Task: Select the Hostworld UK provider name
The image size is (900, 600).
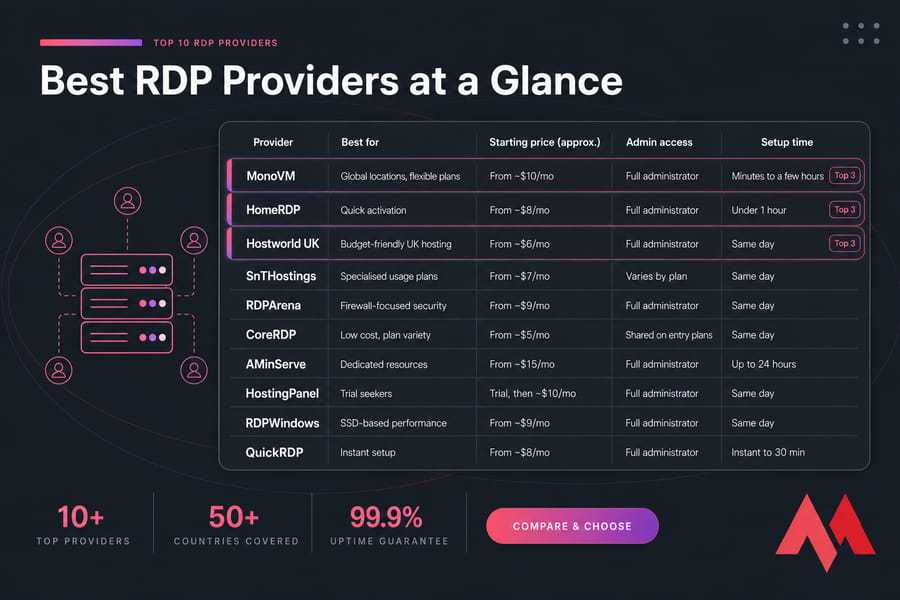Action: point(282,243)
